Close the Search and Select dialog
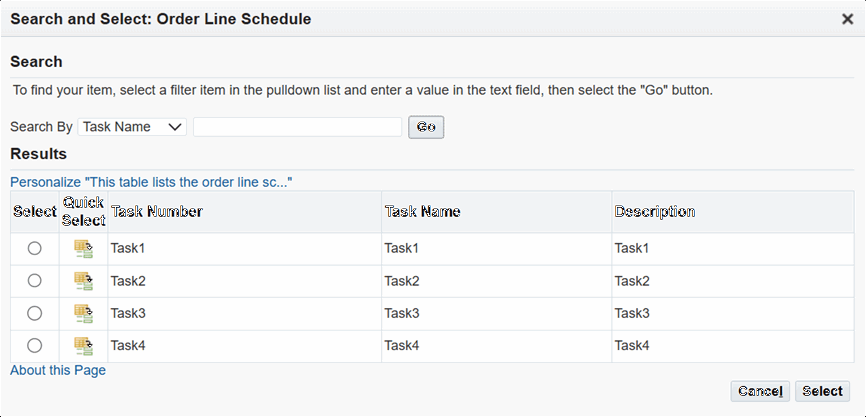Image resolution: width=866 pixels, height=417 pixels. click(x=847, y=19)
